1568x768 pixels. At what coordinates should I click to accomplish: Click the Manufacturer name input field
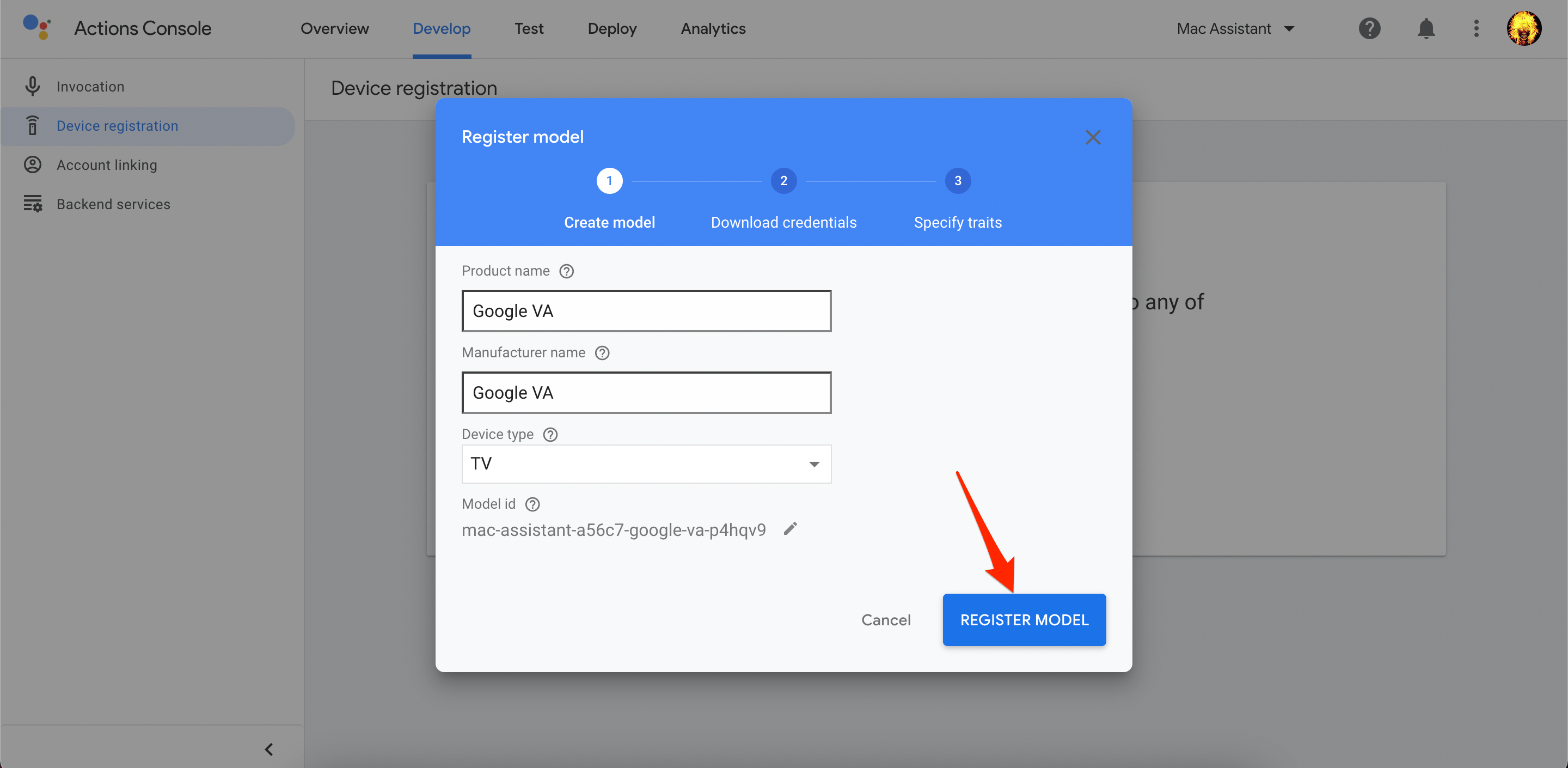coord(646,393)
